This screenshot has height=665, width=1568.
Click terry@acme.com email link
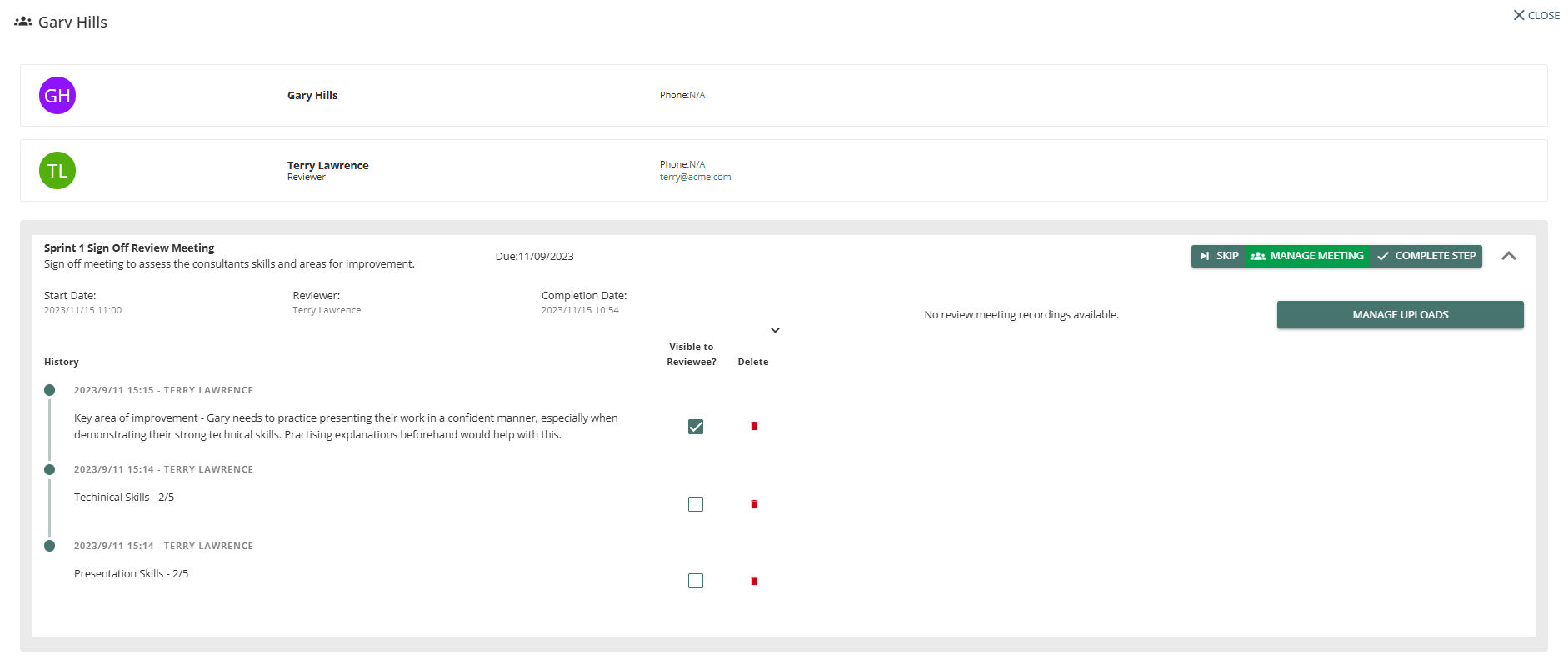tap(695, 177)
